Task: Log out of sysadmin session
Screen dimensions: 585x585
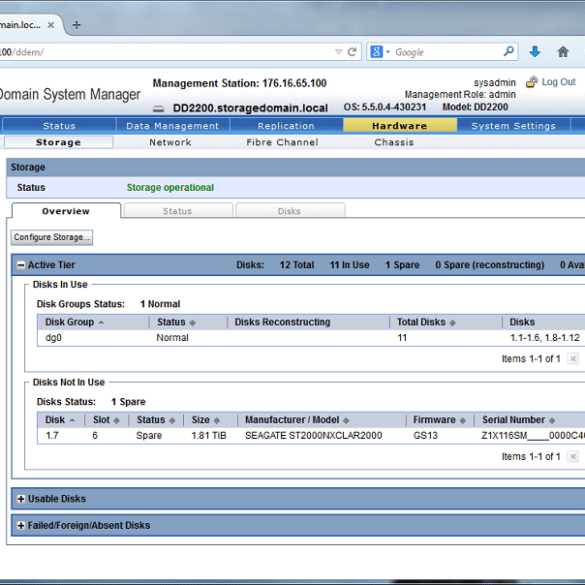Action: tap(558, 82)
